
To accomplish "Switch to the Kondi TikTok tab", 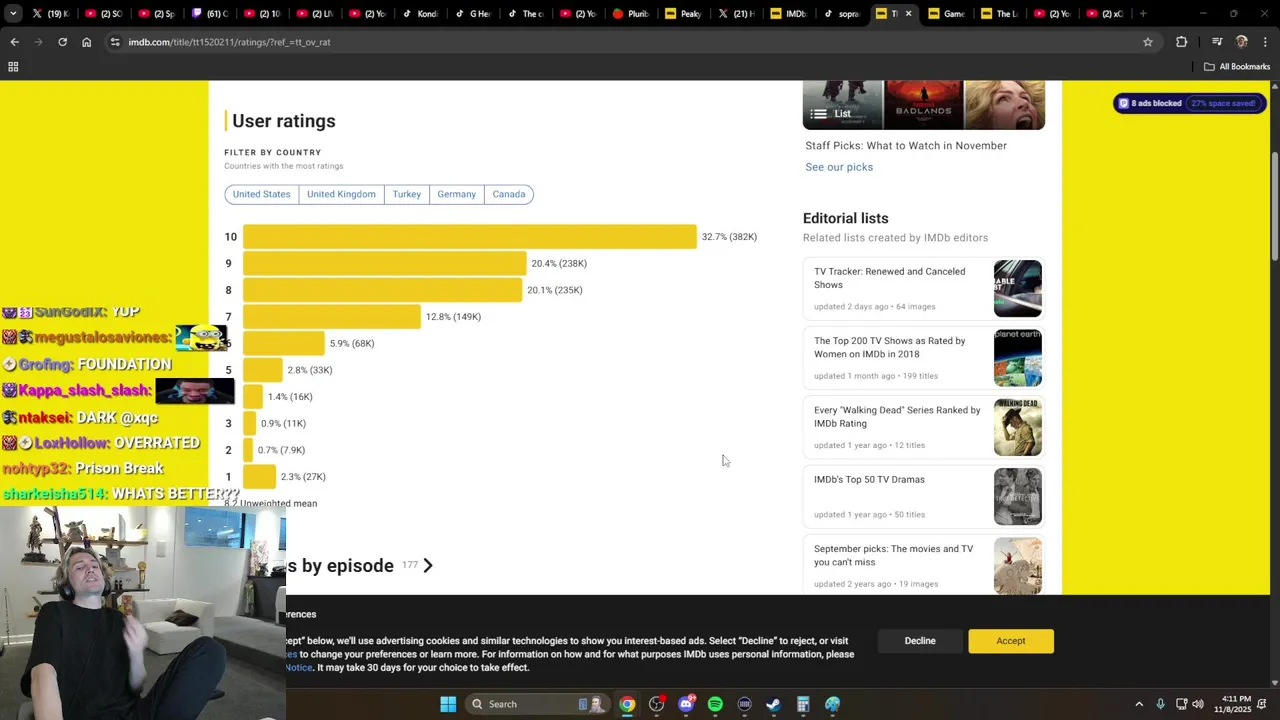I will tap(420, 14).
